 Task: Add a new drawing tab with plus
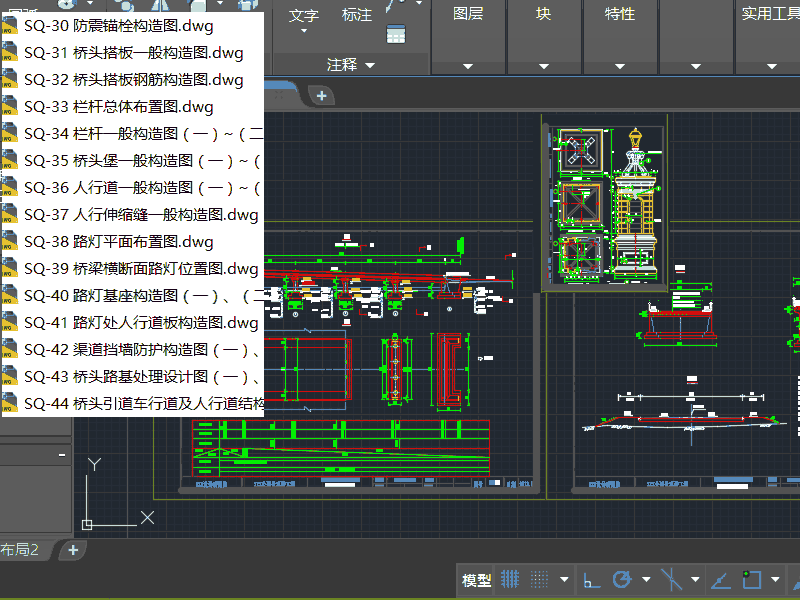321,95
